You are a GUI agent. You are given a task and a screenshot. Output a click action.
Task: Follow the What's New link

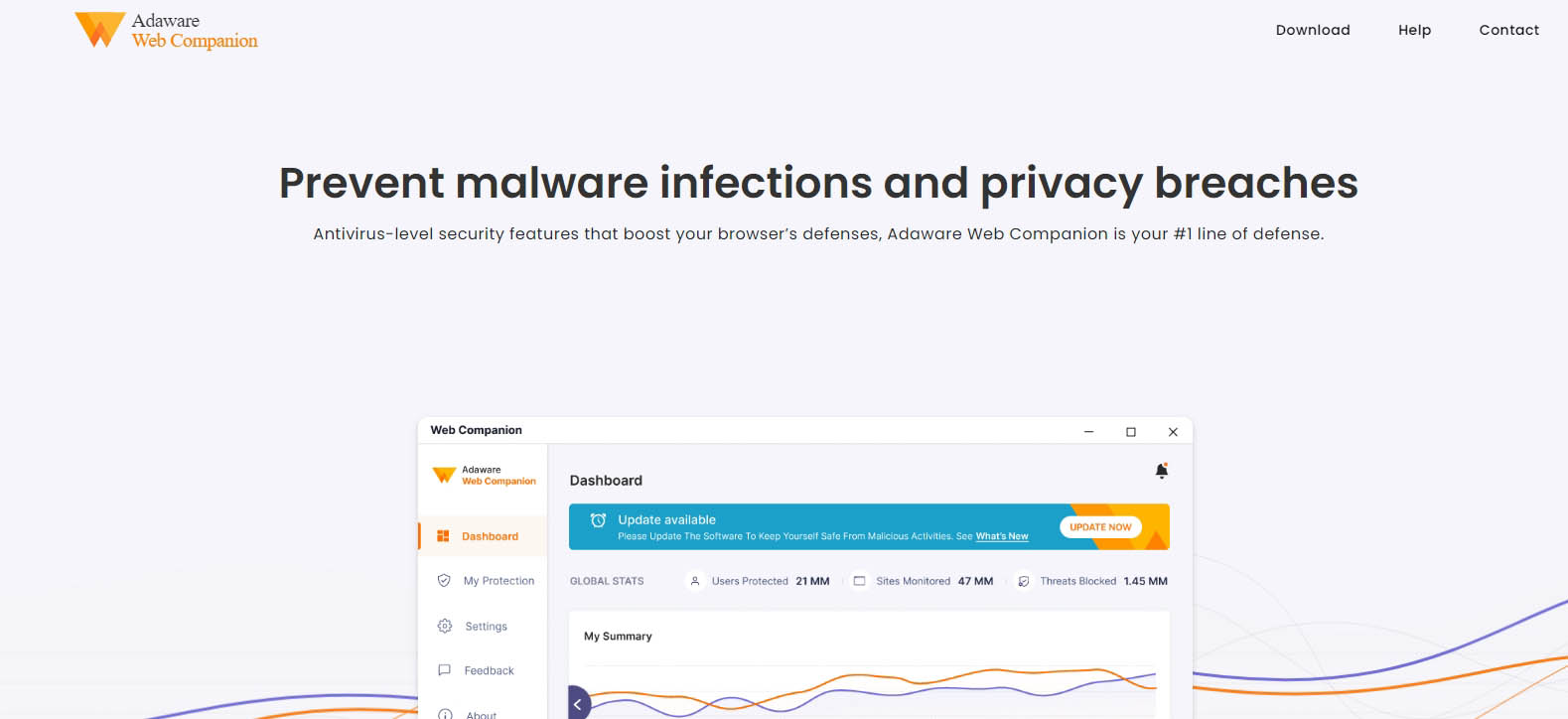pyautogui.click(x=1001, y=536)
